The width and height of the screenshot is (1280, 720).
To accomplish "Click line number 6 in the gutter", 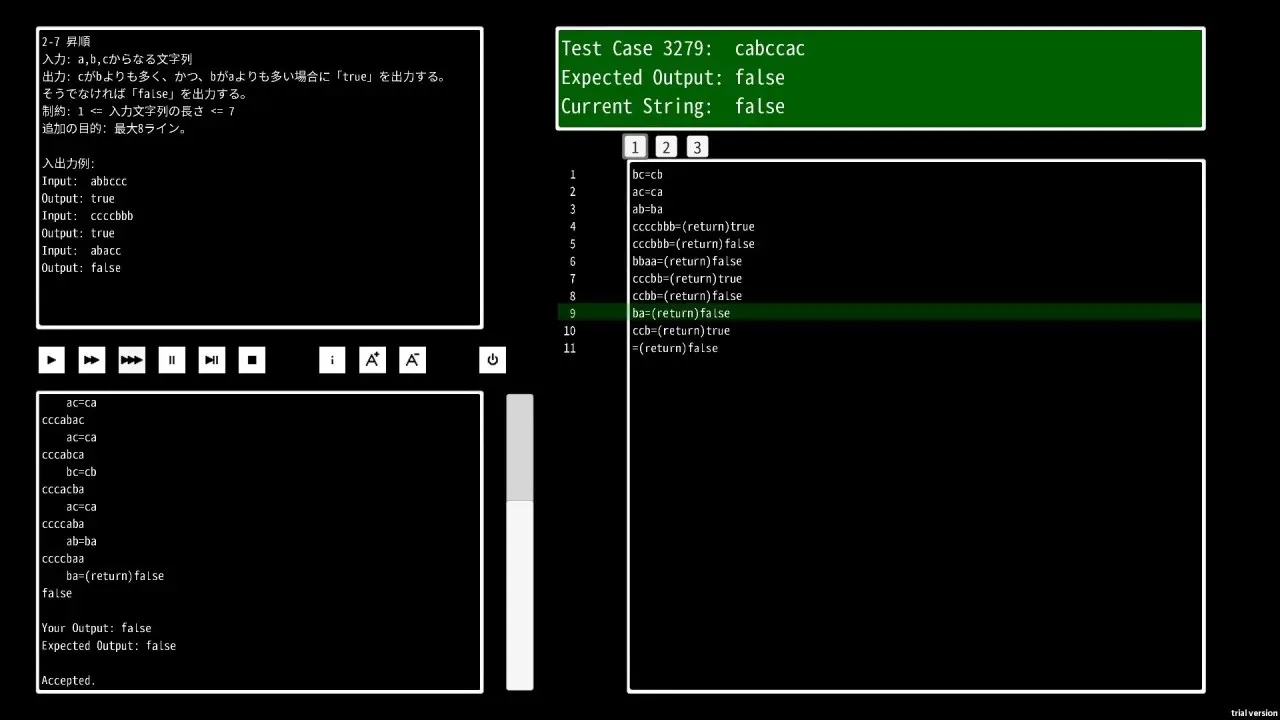I will 573,261.
